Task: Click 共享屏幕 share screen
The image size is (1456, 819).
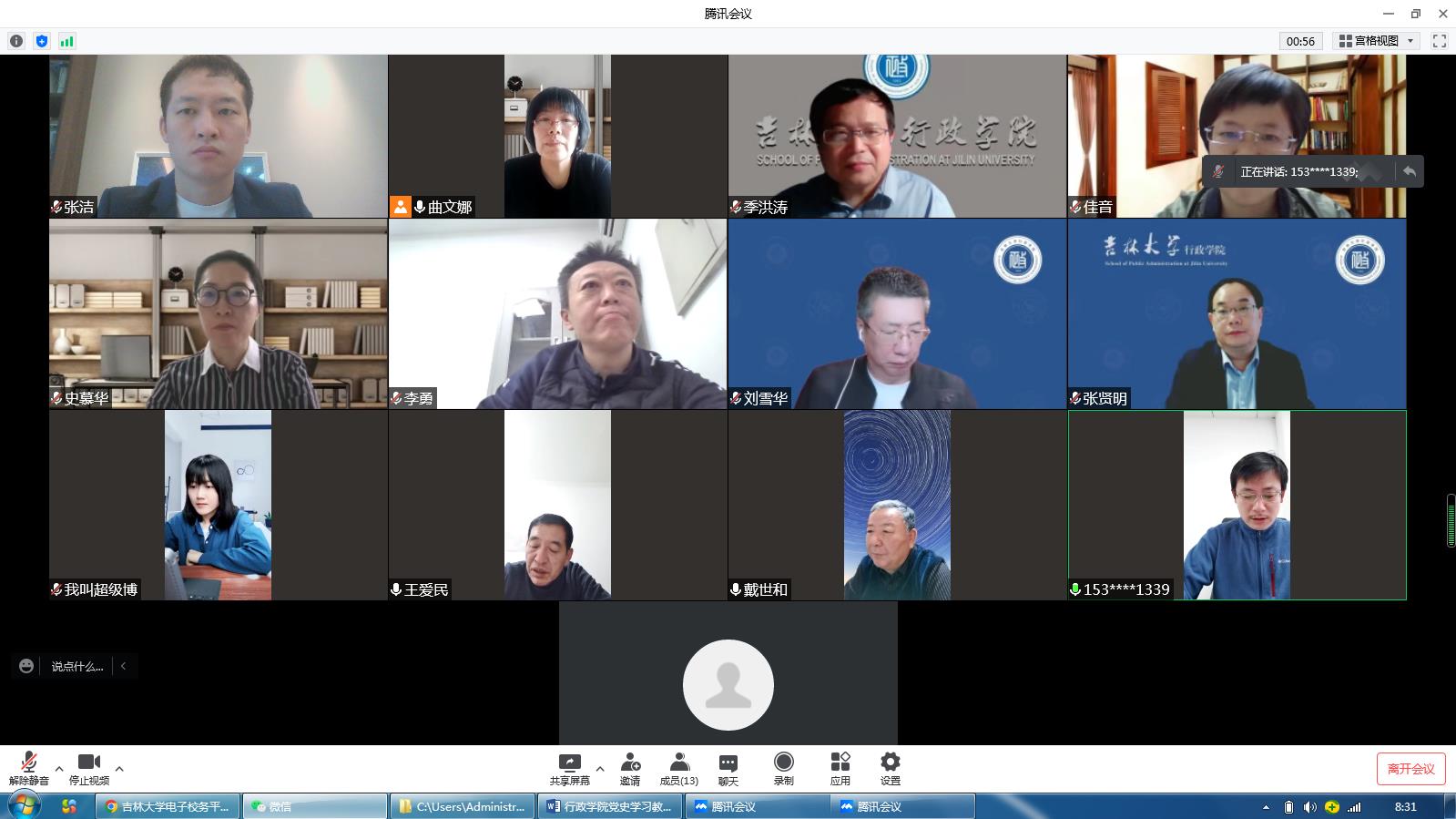Action: click(x=569, y=768)
